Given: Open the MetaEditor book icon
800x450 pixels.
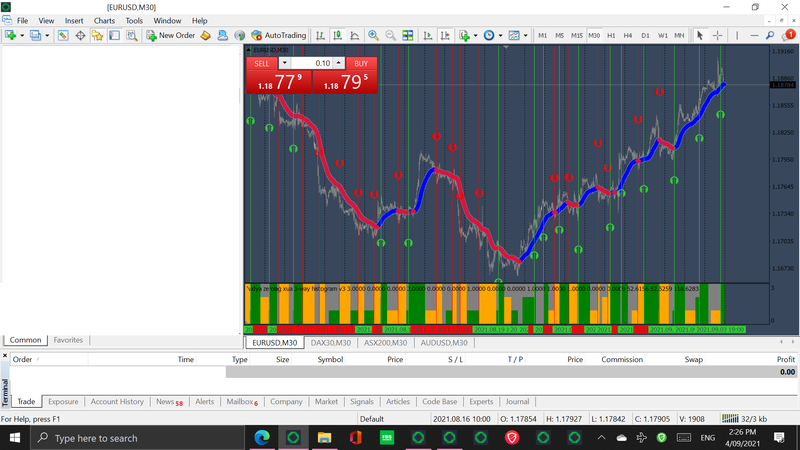Looking at the screenshot, I should [205, 35].
